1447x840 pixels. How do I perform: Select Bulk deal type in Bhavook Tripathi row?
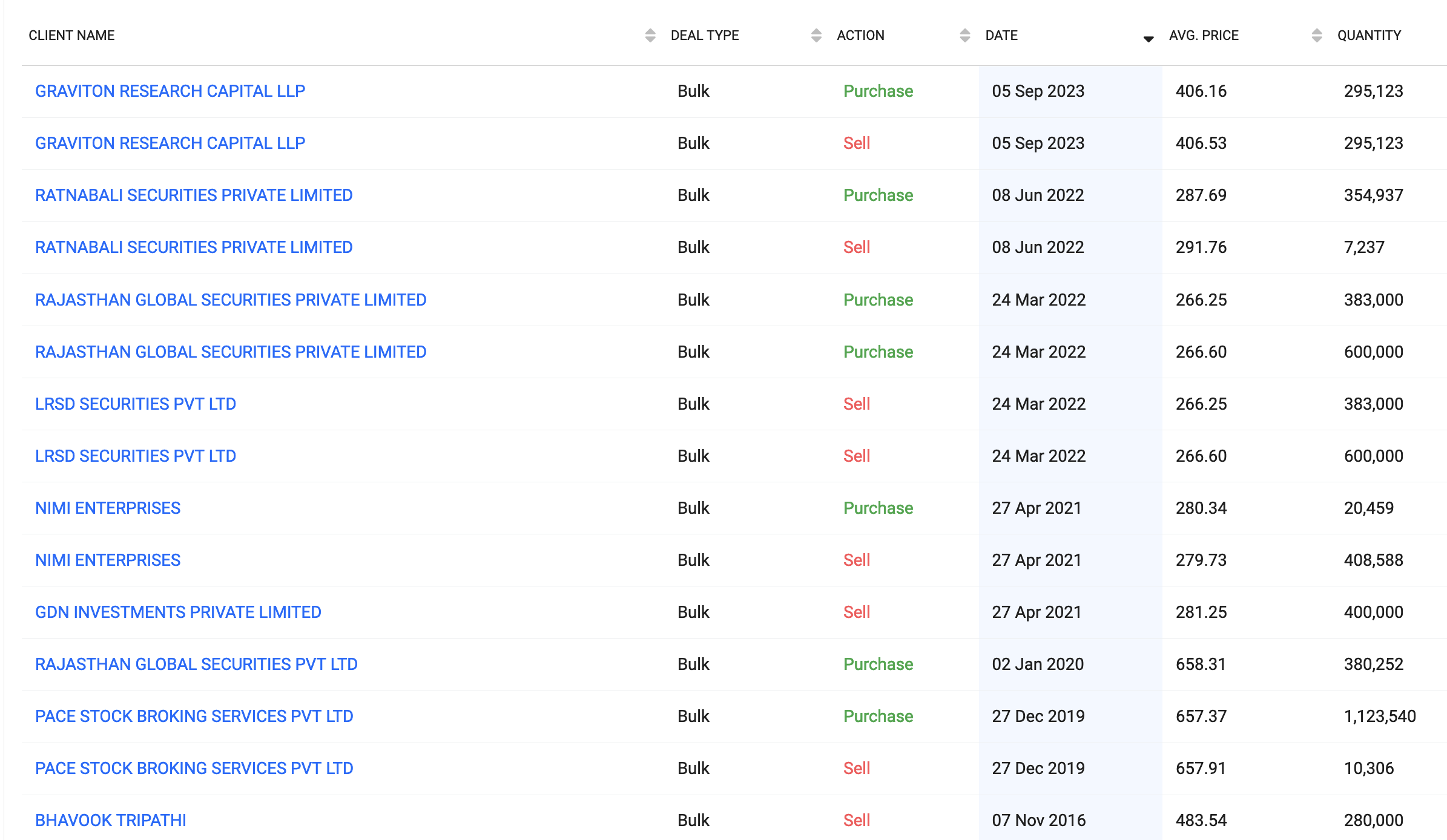[693, 821]
